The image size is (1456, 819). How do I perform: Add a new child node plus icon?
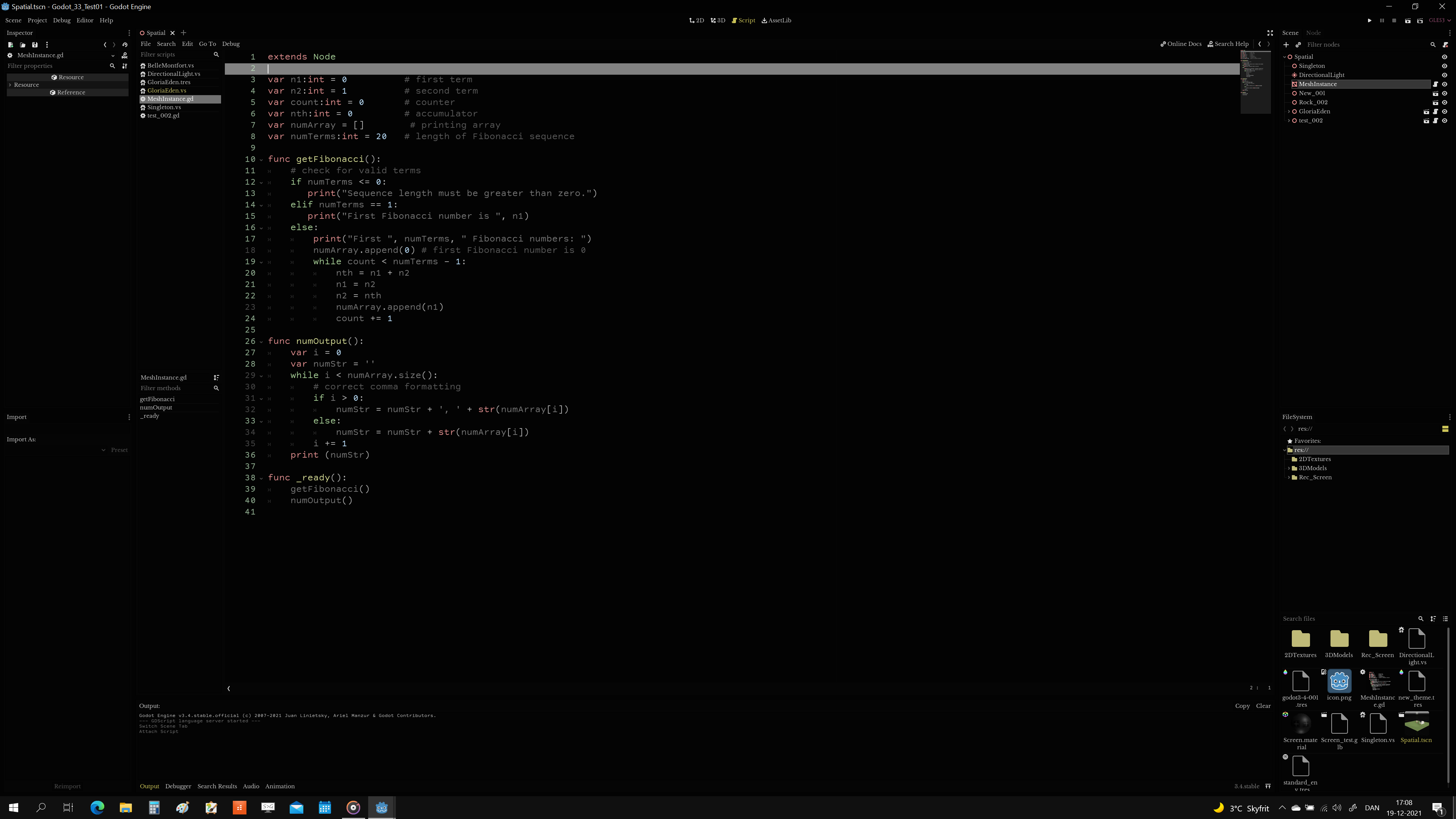coord(1286,45)
